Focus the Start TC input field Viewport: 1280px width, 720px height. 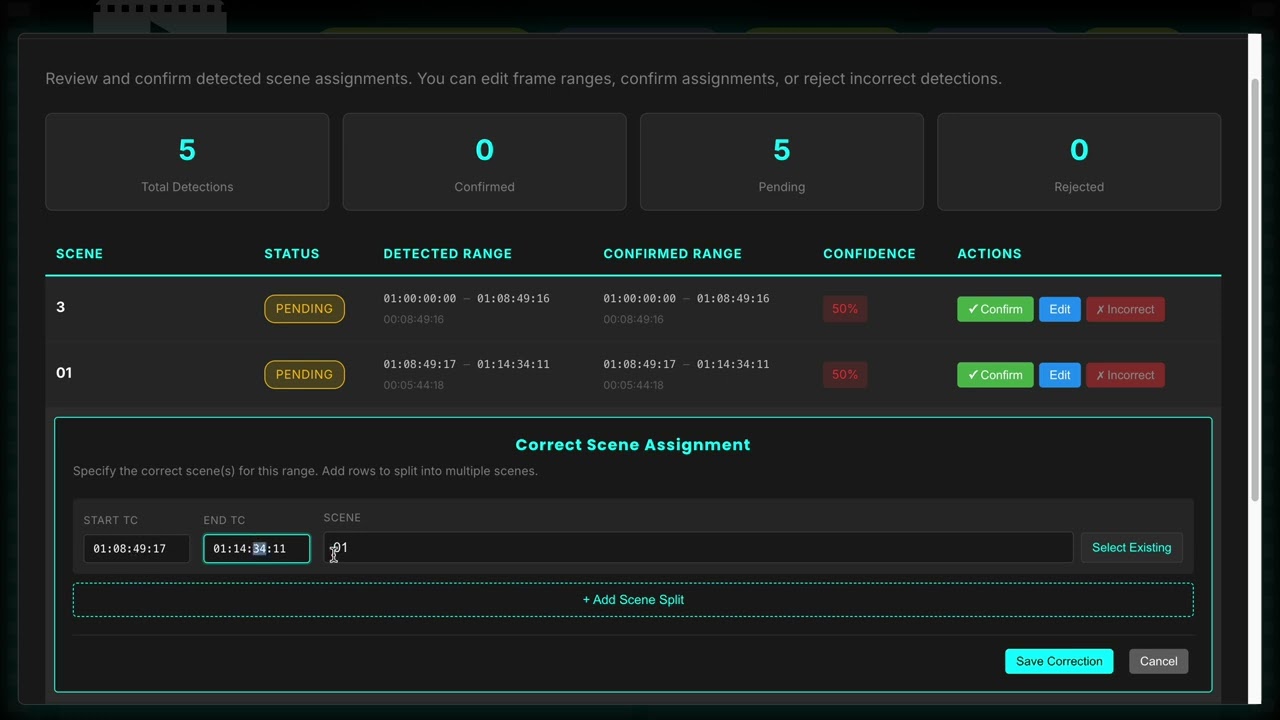coord(137,549)
